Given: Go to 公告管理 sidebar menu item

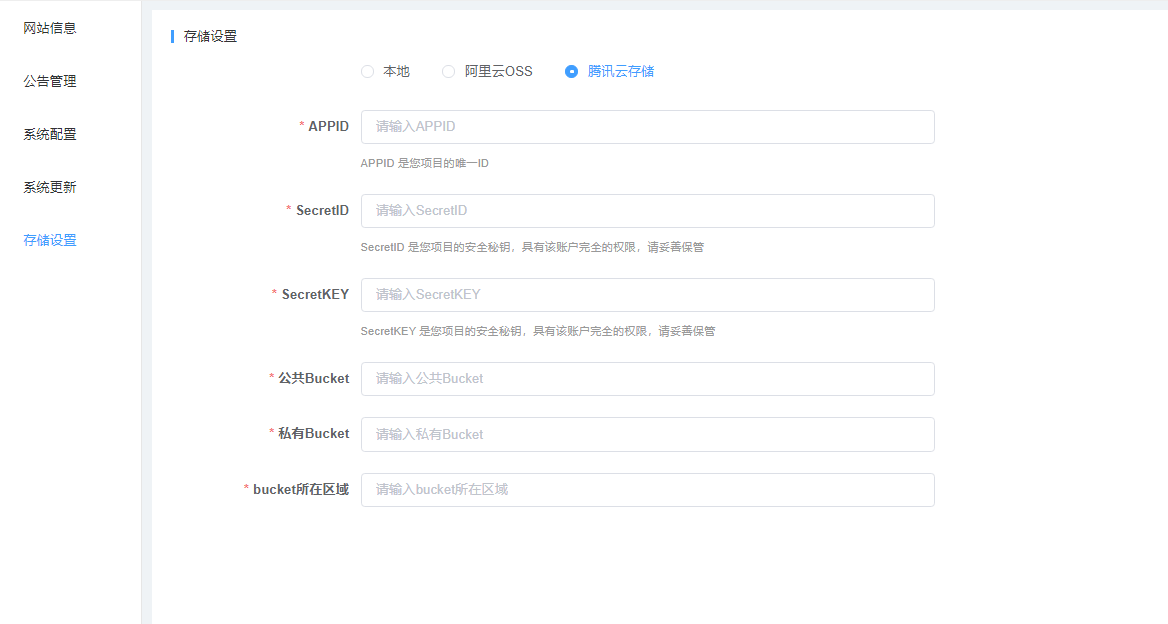Looking at the screenshot, I should click(50, 81).
